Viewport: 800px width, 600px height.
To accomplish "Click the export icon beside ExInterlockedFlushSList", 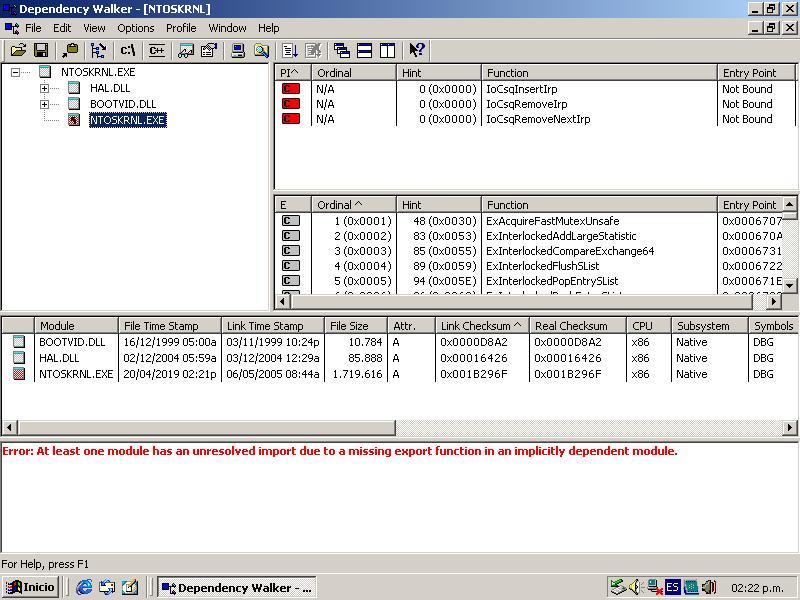I will click(x=291, y=266).
